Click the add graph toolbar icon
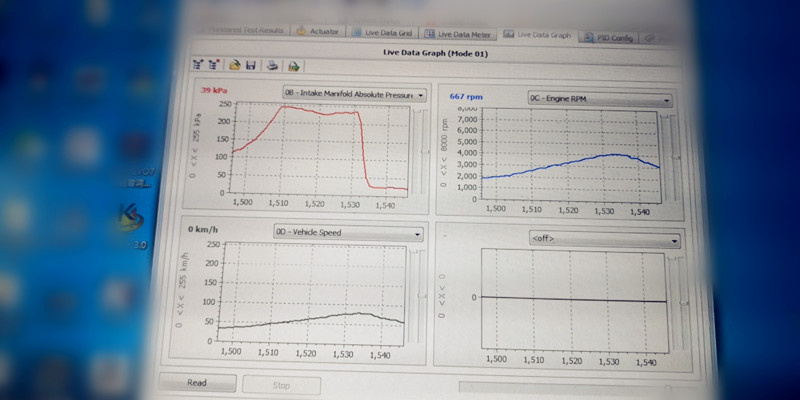This screenshot has height=400, width=800. click(x=198, y=65)
